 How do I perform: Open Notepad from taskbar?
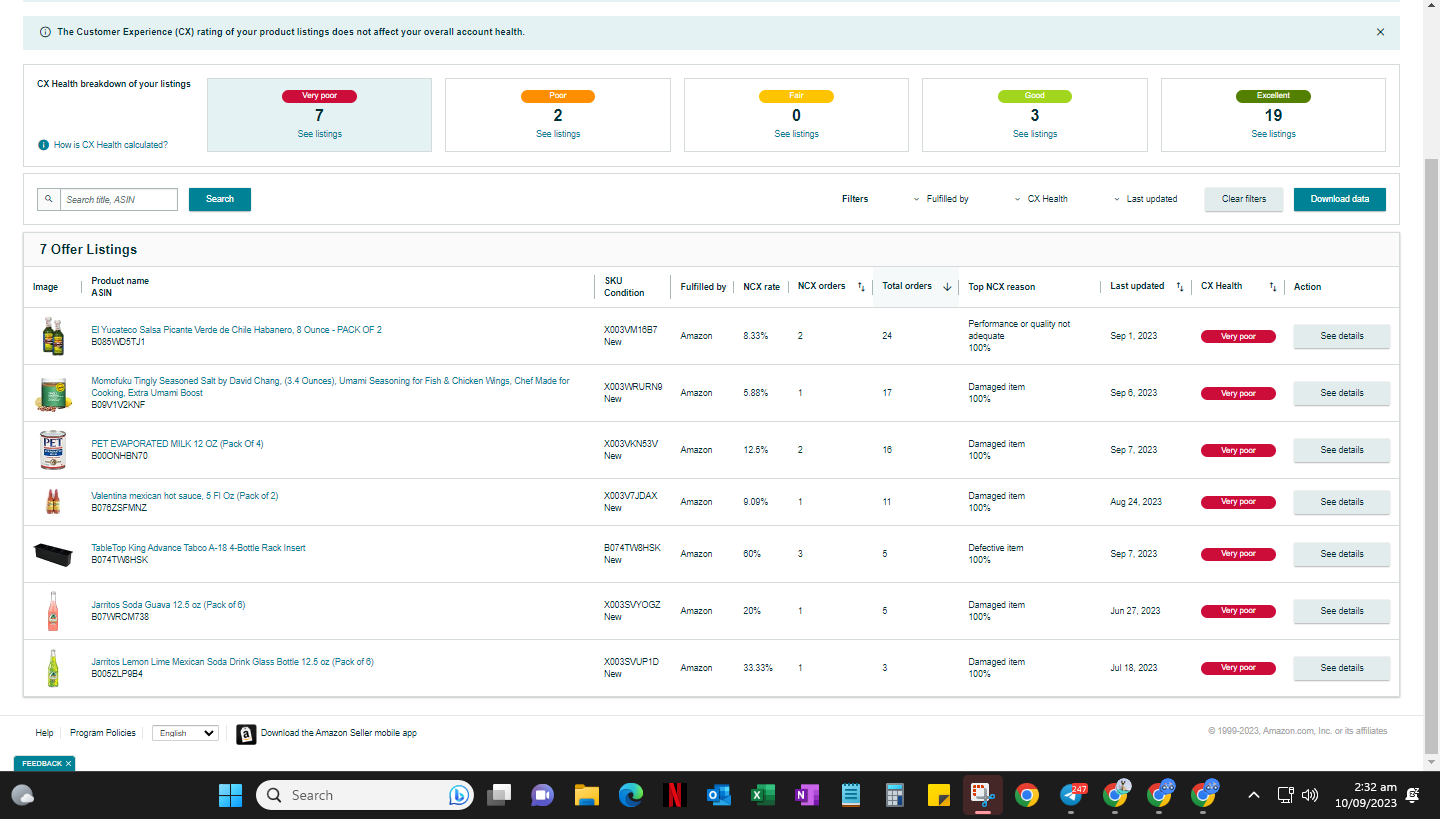click(x=851, y=795)
